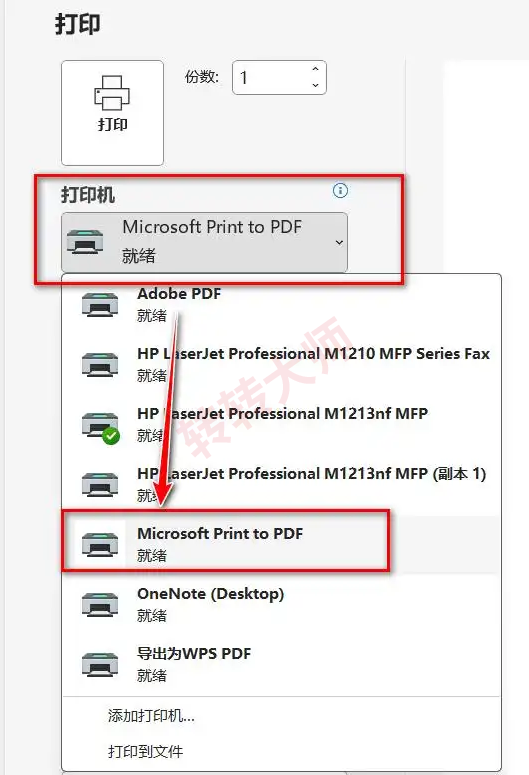Click Microsoft Print to PDF list label
Viewport: 529px width, 775px height.
220,534
